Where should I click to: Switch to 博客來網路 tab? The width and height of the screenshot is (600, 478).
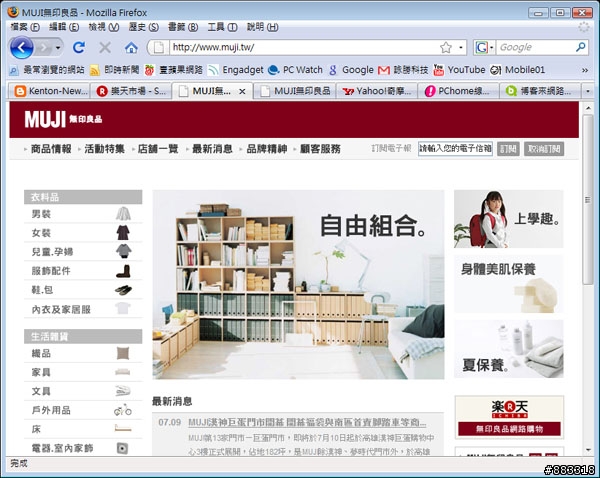[x=540, y=91]
